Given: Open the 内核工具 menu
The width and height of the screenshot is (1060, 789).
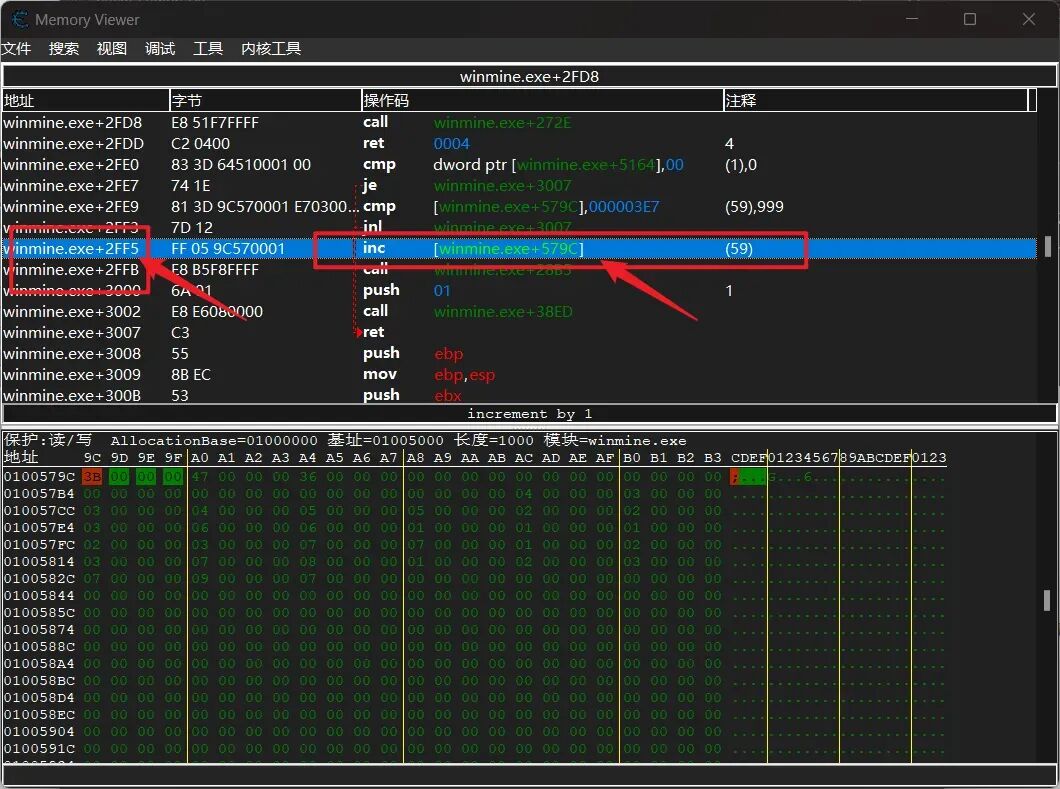Looking at the screenshot, I should [270, 48].
